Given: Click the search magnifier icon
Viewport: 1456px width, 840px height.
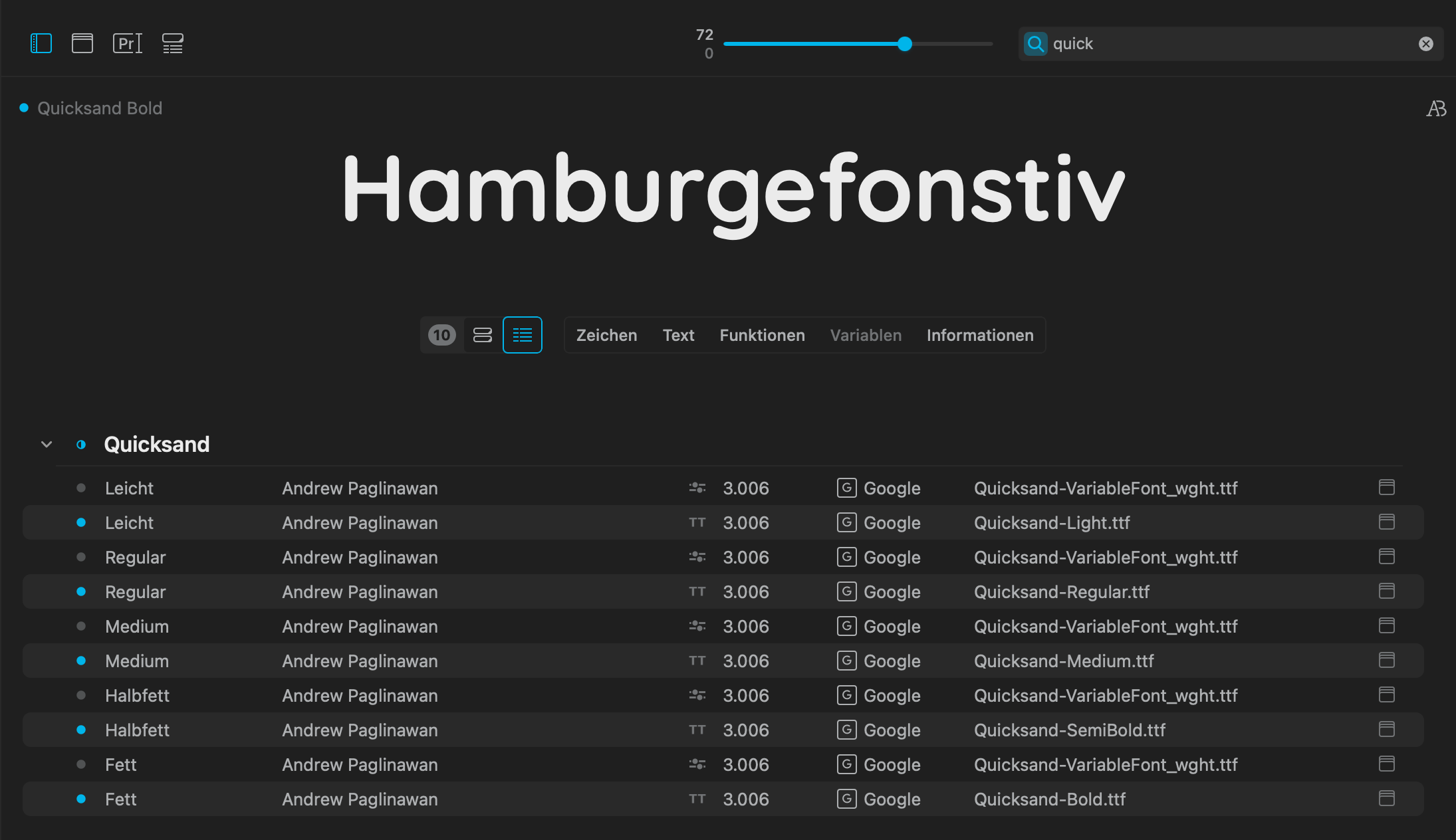Looking at the screenshot, I should (1036, 44).
